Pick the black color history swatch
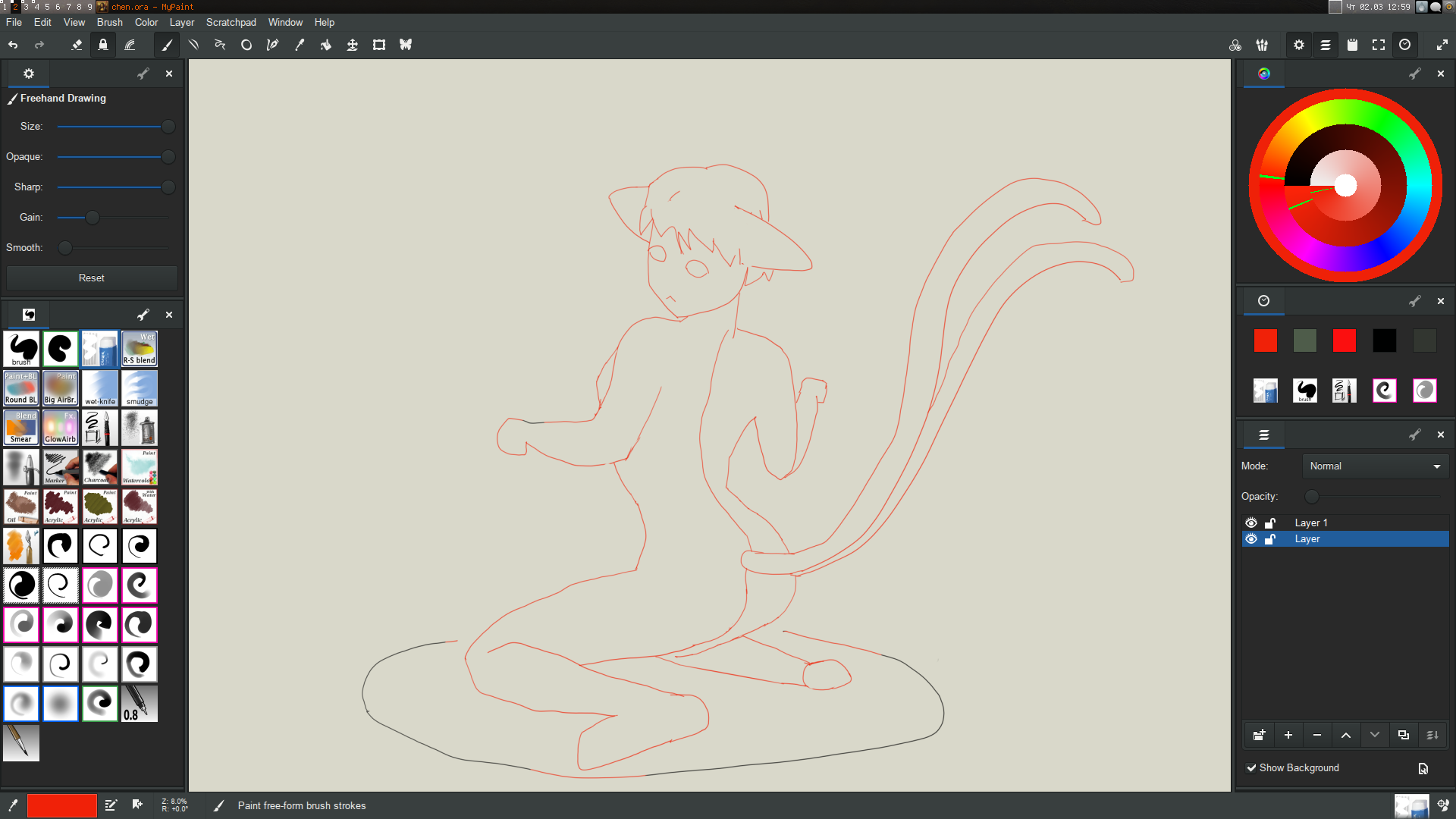 [x=1384, y=340]
